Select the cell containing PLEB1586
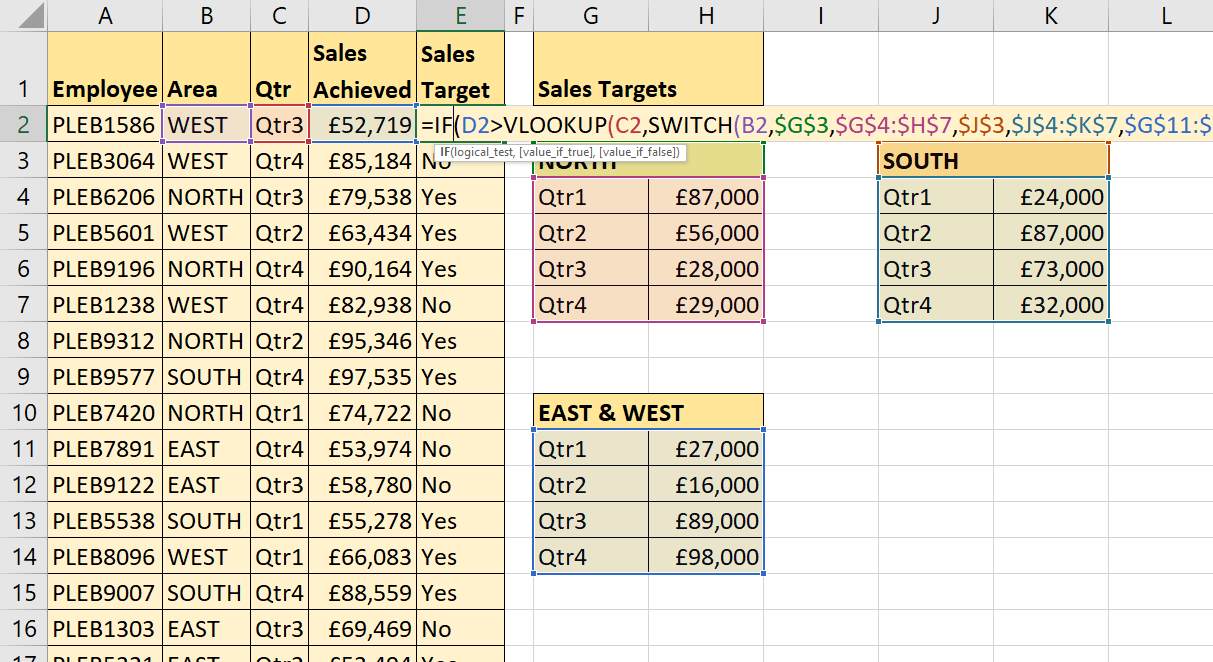Image resolution: width=1213 pixels, height=662 pixels. (x=104, y=125)
